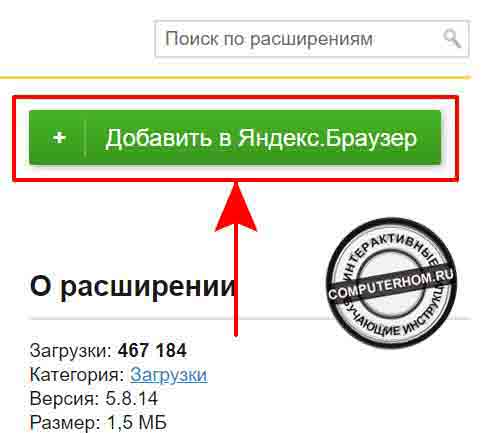
Task: Add the extension to Yandex Browser
Action: pos(235,138)
